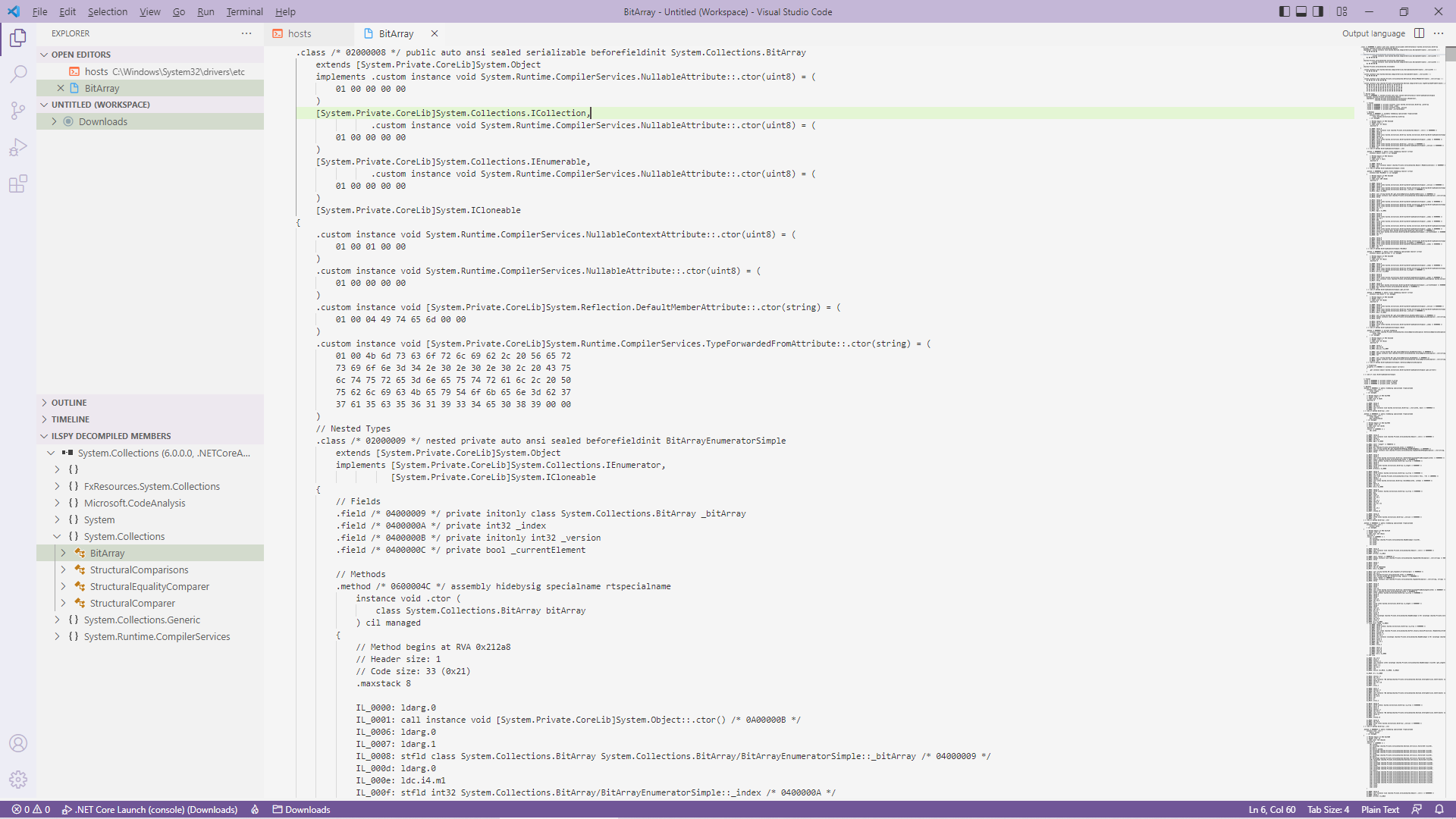Image resolution: width=1456 pixels, height=819 pixels.
Task: Expand the TIMELINE section
Action: pyautogui.click(x=71, y=419)
